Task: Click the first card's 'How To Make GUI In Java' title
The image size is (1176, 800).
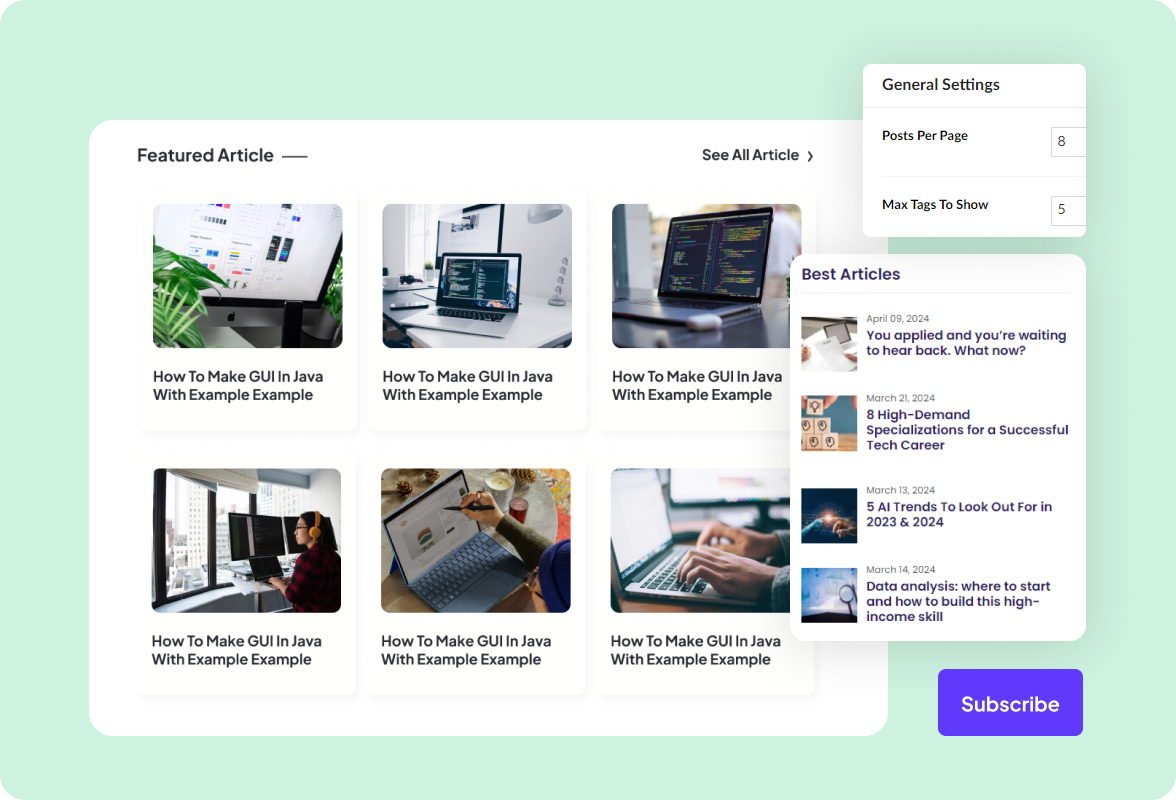Action: 238,386
